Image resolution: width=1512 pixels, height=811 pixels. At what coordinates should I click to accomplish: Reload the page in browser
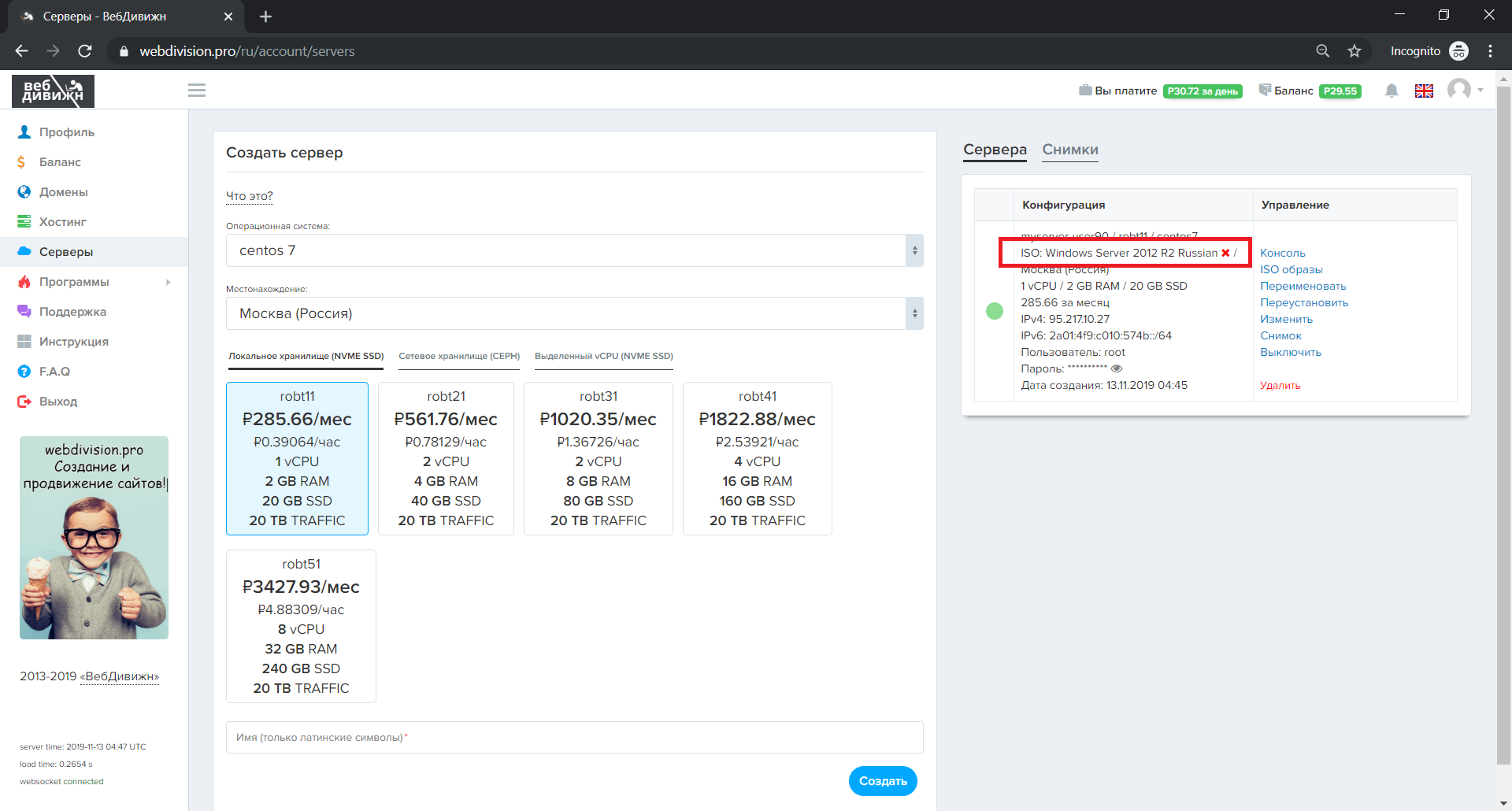(85, 51)
